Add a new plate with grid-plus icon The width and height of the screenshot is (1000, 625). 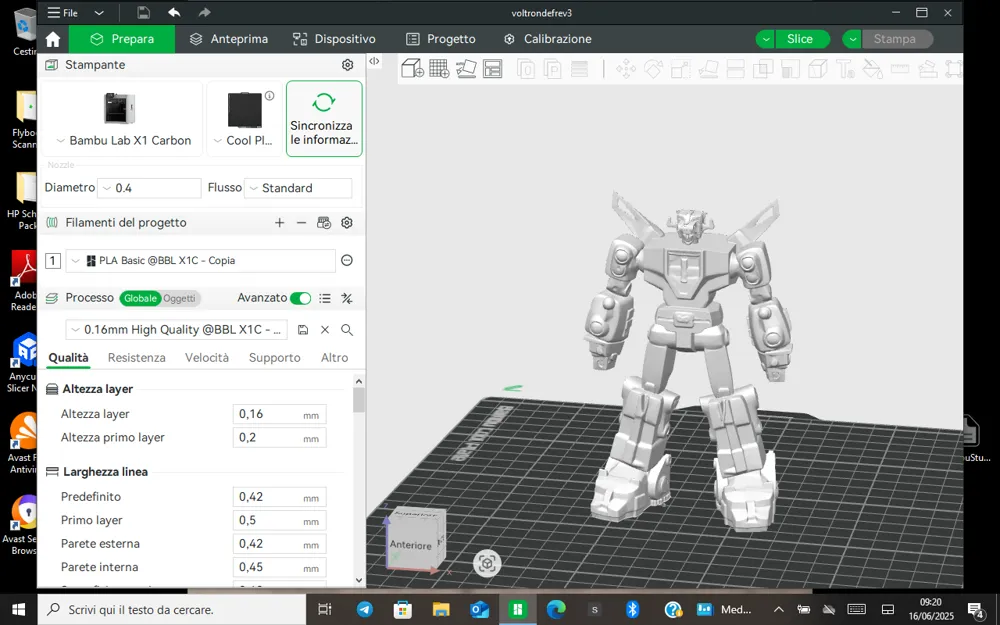(x=439, y=68)
